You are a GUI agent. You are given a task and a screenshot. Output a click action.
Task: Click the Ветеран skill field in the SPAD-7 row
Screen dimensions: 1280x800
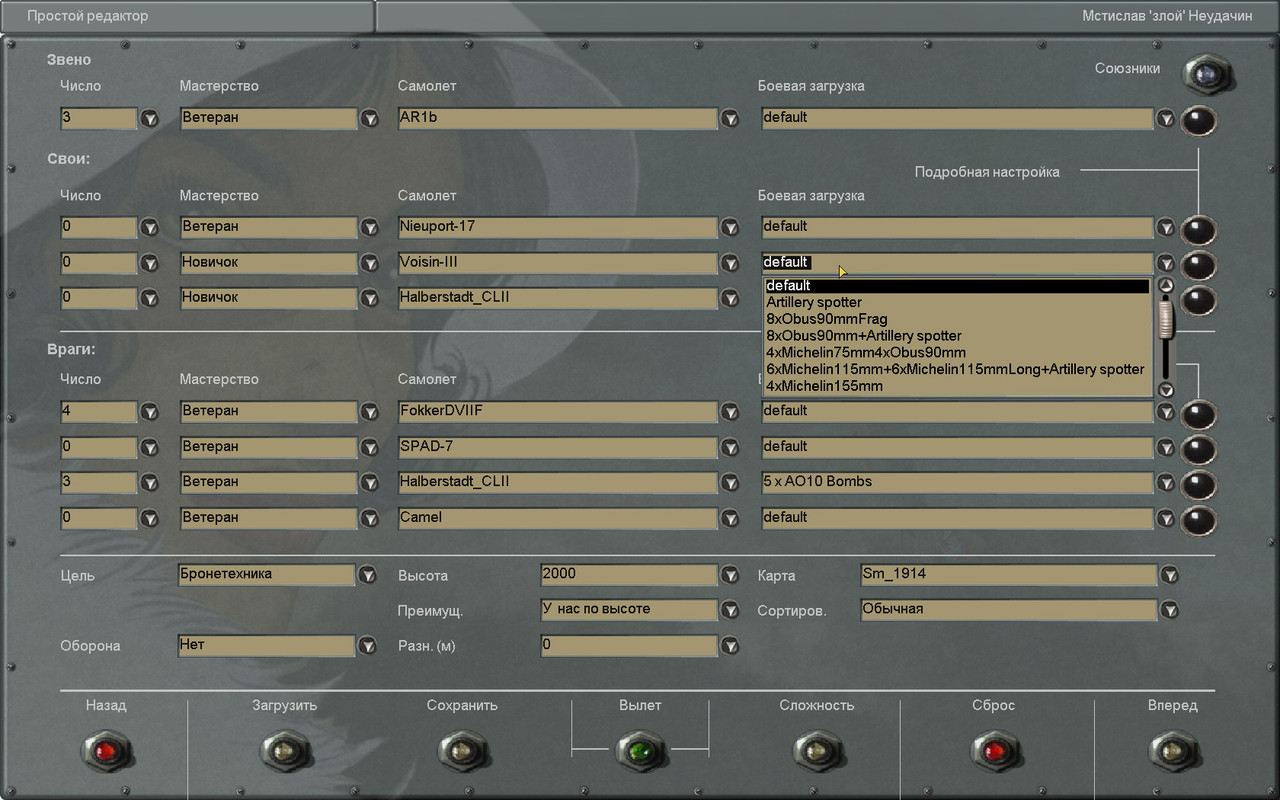tap(269, 447)
